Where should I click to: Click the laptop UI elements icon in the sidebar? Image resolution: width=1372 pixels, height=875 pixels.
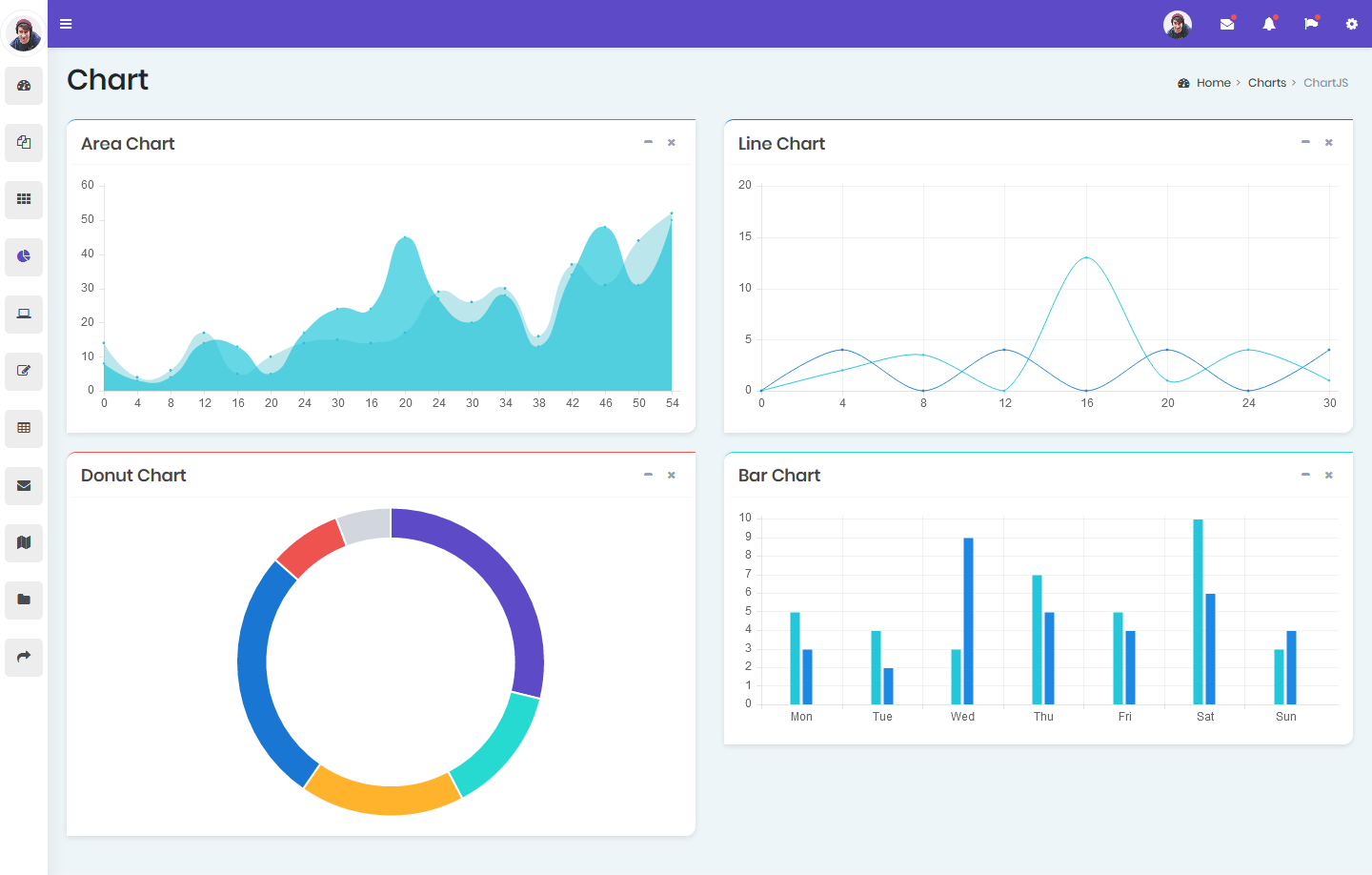click(x=24, y=315)
